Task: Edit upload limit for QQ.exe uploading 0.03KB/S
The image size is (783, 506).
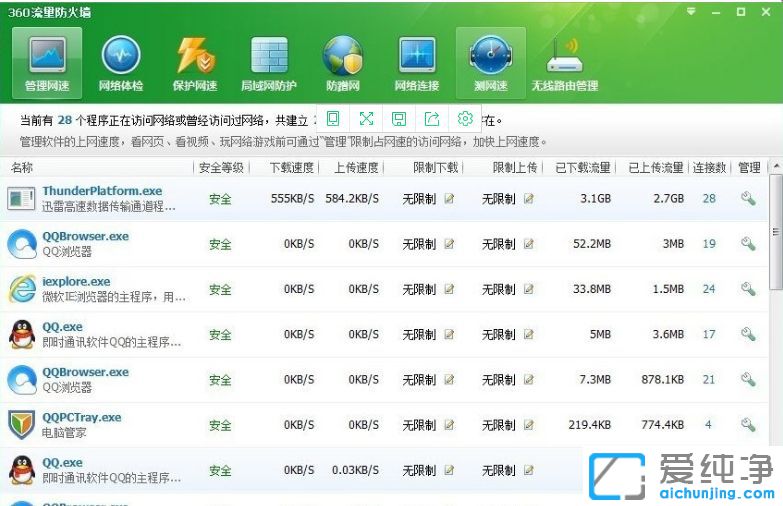Action: coord(528,470)
